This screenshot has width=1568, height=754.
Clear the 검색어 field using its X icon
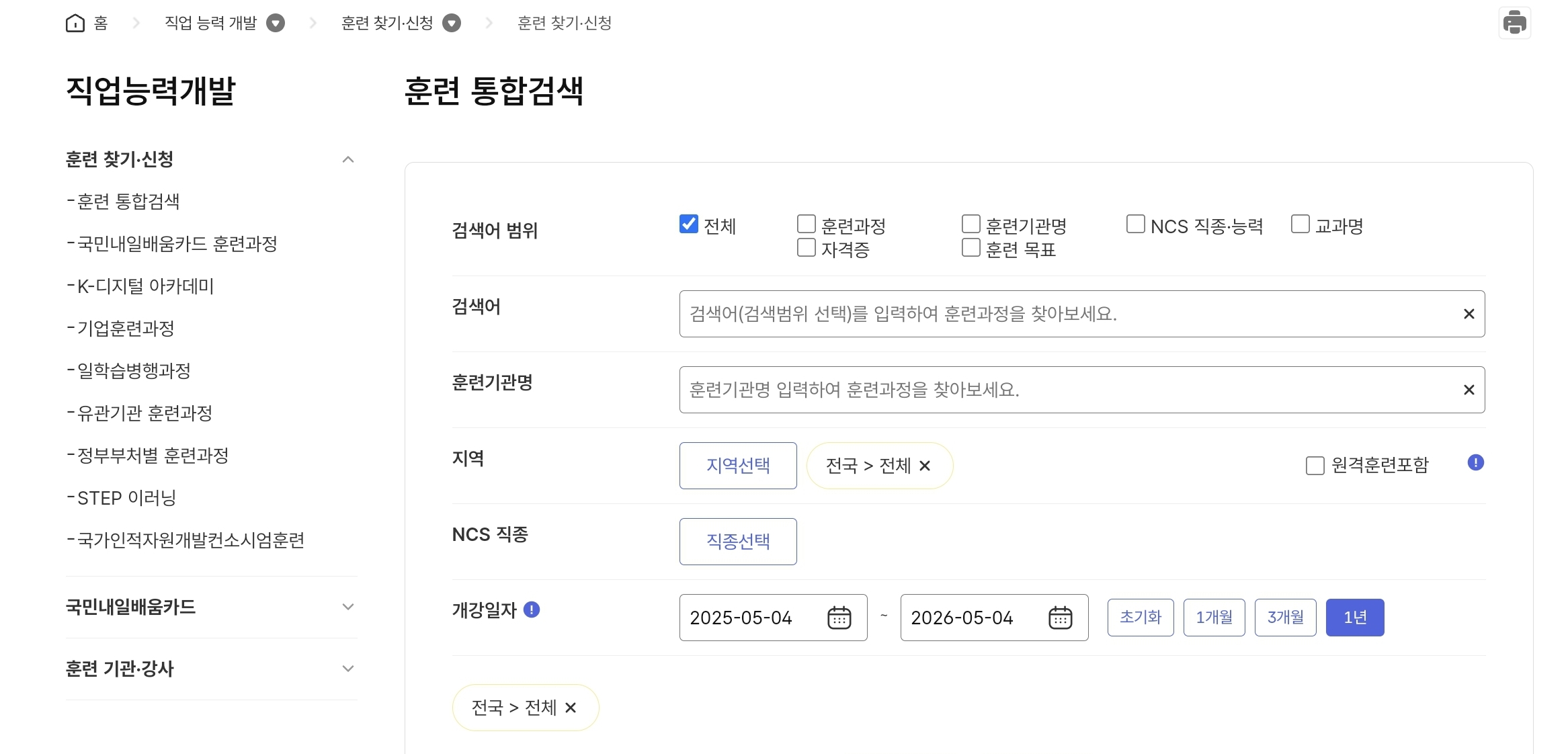[1468, 314]
